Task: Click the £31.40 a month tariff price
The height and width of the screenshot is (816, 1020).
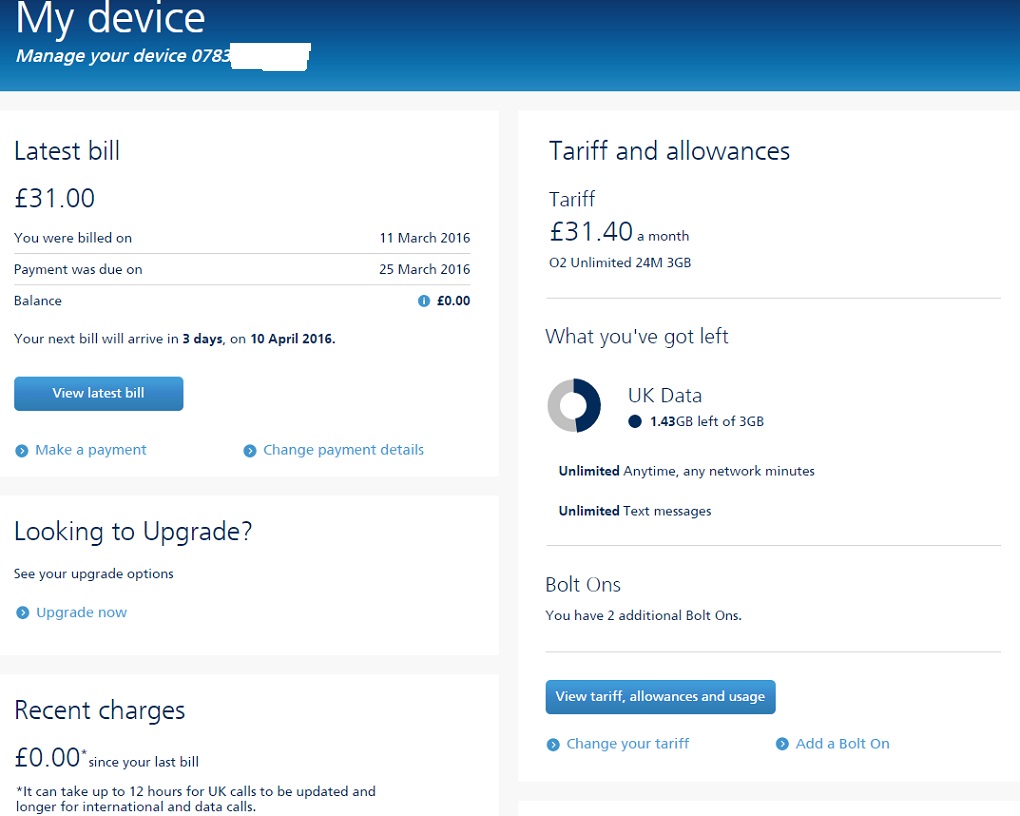Action: [x=591, y=232]
